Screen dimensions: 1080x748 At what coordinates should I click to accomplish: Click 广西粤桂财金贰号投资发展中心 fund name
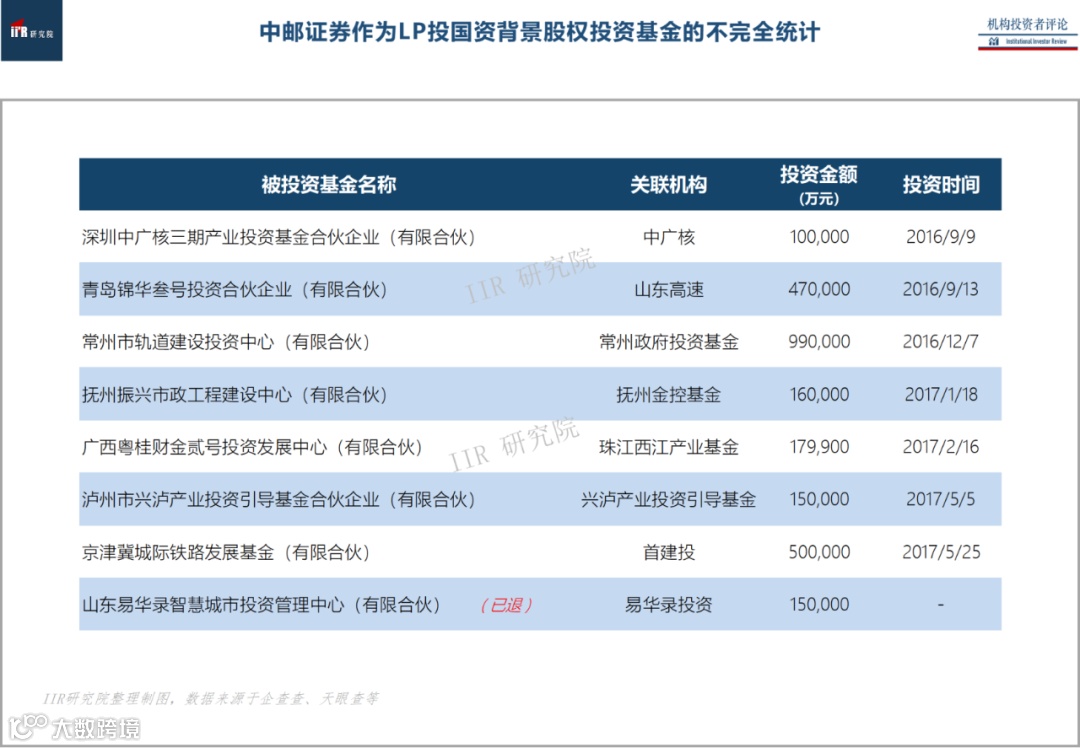pyautogui.click(x=252, y=447)
